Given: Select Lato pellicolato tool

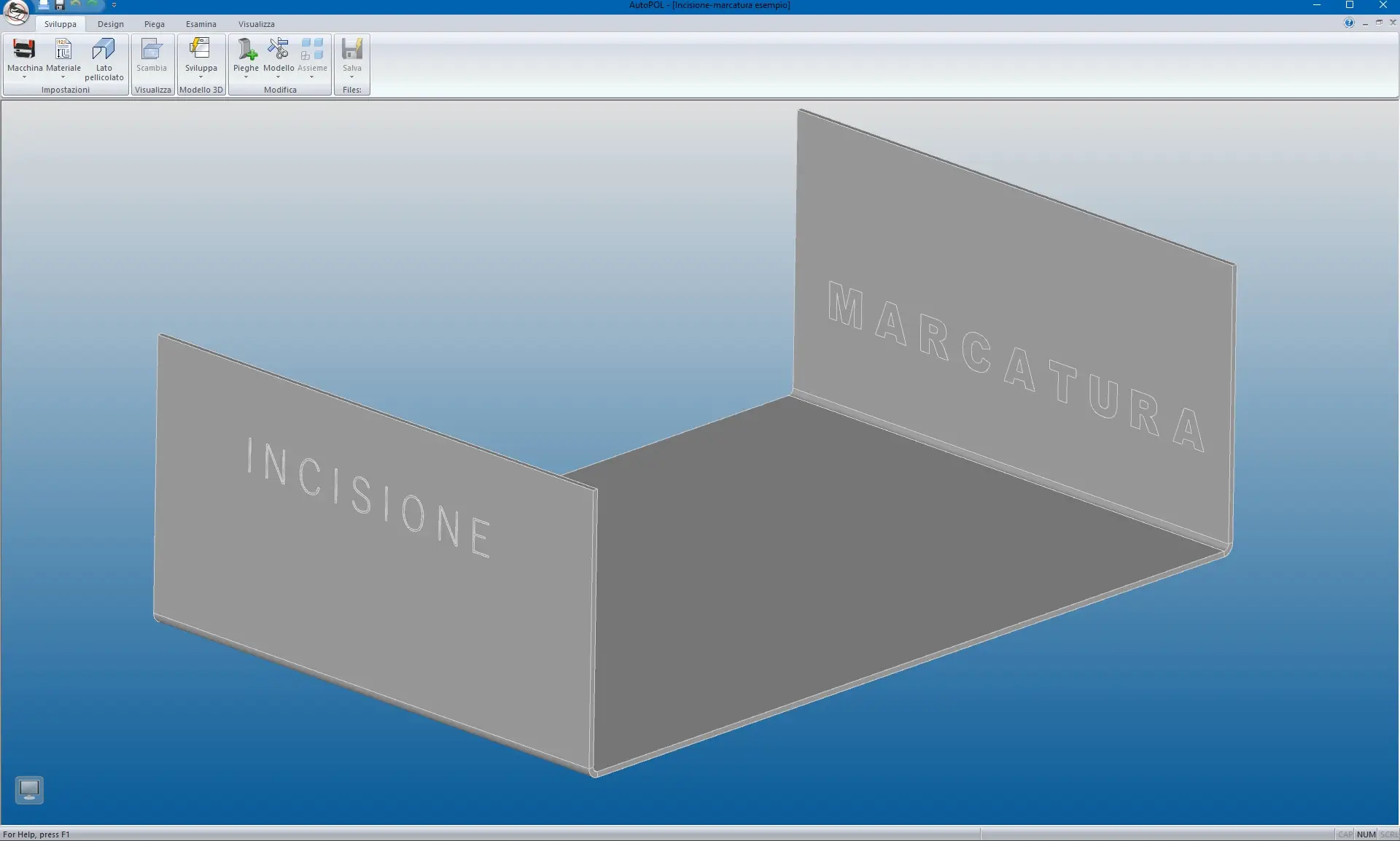Looking at the screenshot, I should click(x=104, y=50).
